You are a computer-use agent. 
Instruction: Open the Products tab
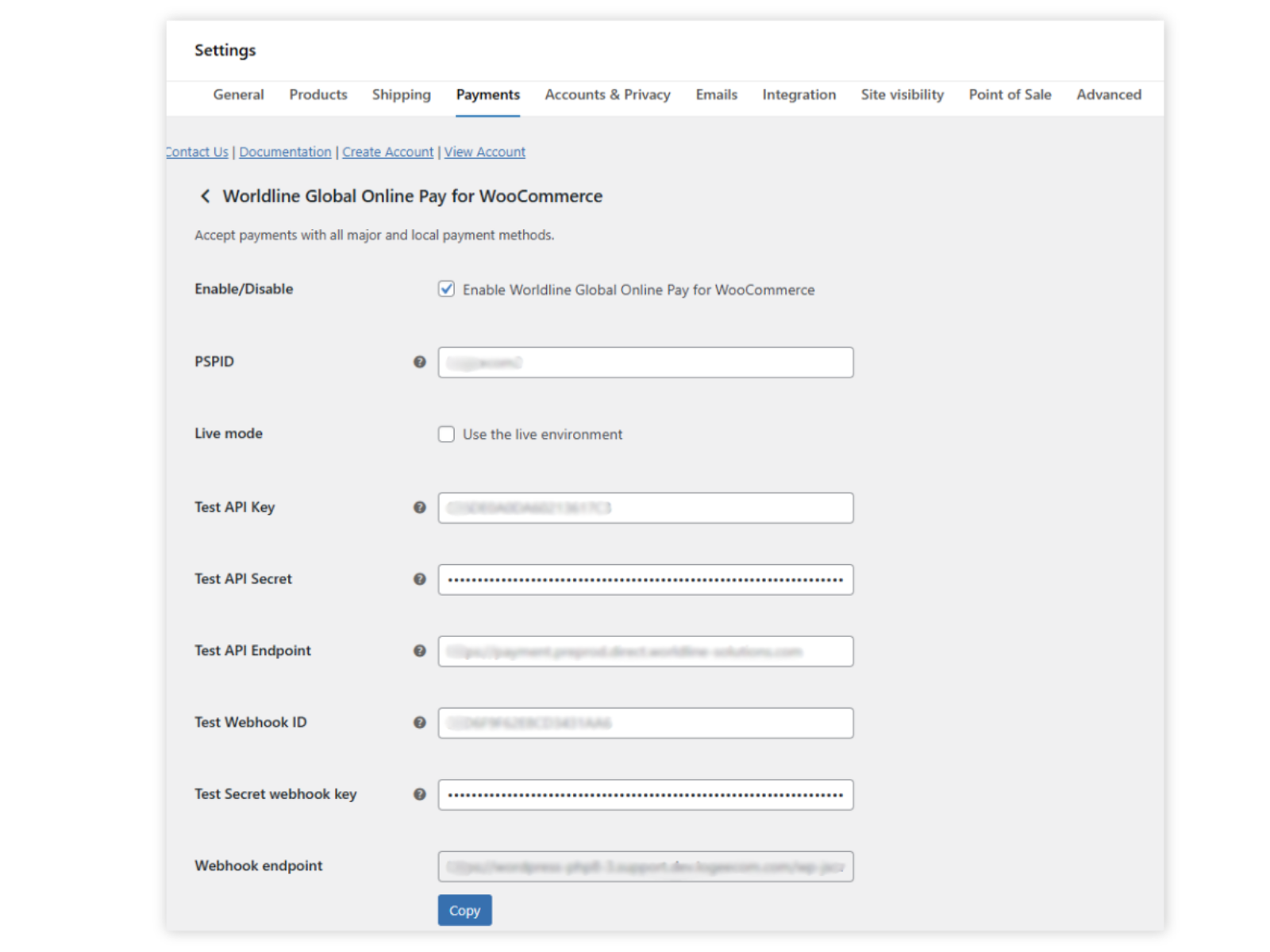point(317,94)
